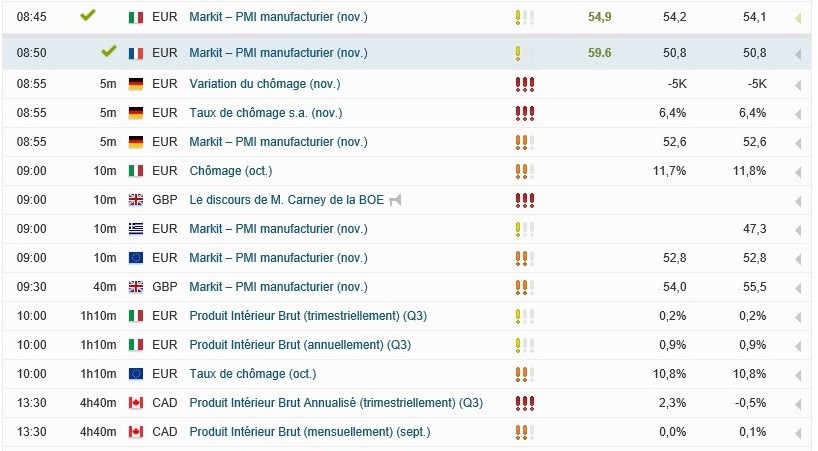Click the green checkmark on 08:50 row
The height and width of the screenshot is (451, 818).
(109, 51)
